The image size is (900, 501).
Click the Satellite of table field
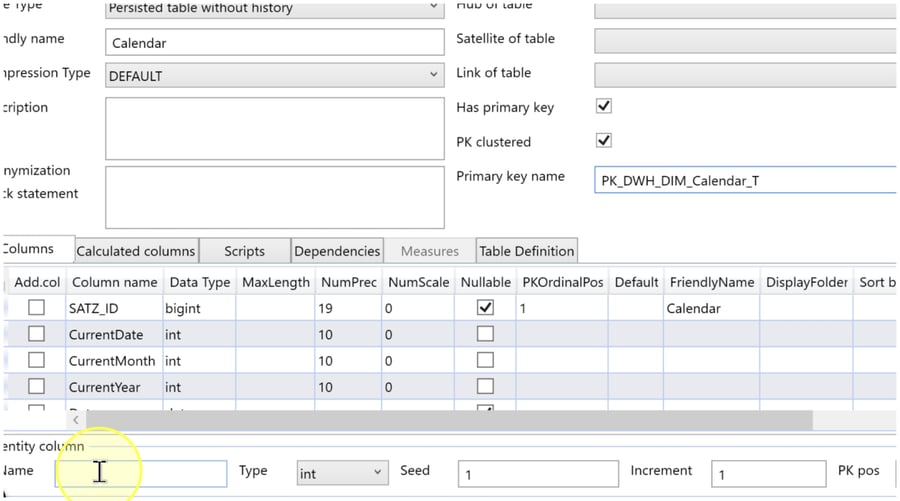tap(745, 41)
